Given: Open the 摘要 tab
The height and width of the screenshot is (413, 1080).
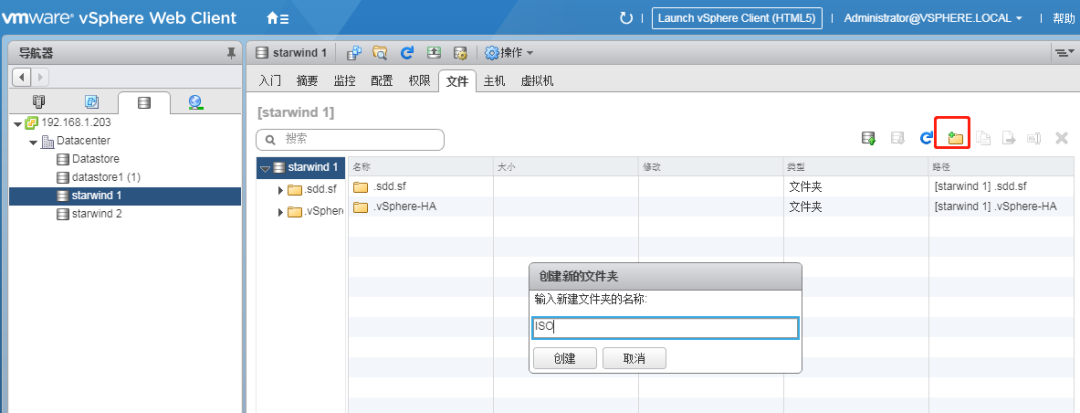Looking at the screenshot, I should click(307, 81).
